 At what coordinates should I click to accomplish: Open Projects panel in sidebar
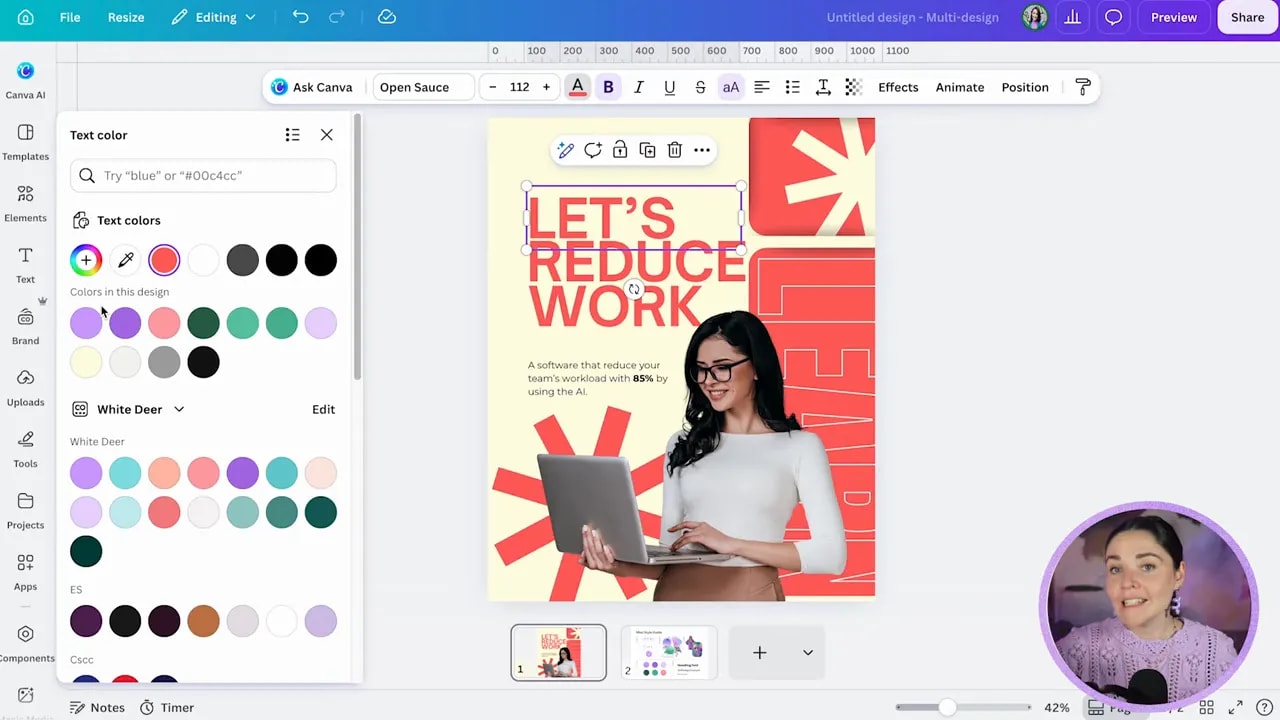click(25, 511)
